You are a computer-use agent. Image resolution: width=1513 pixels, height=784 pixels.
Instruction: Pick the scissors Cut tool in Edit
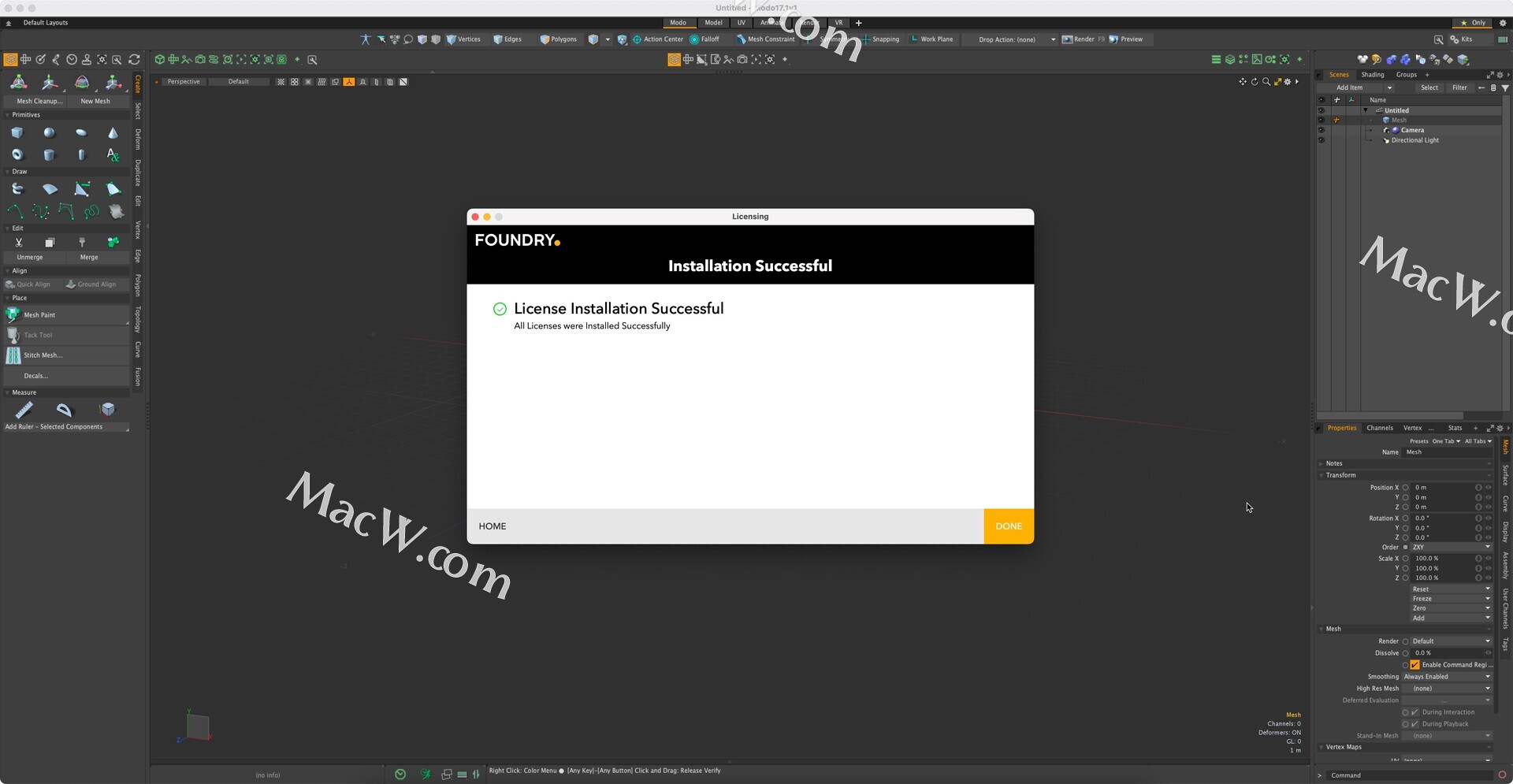coord(19,243)
